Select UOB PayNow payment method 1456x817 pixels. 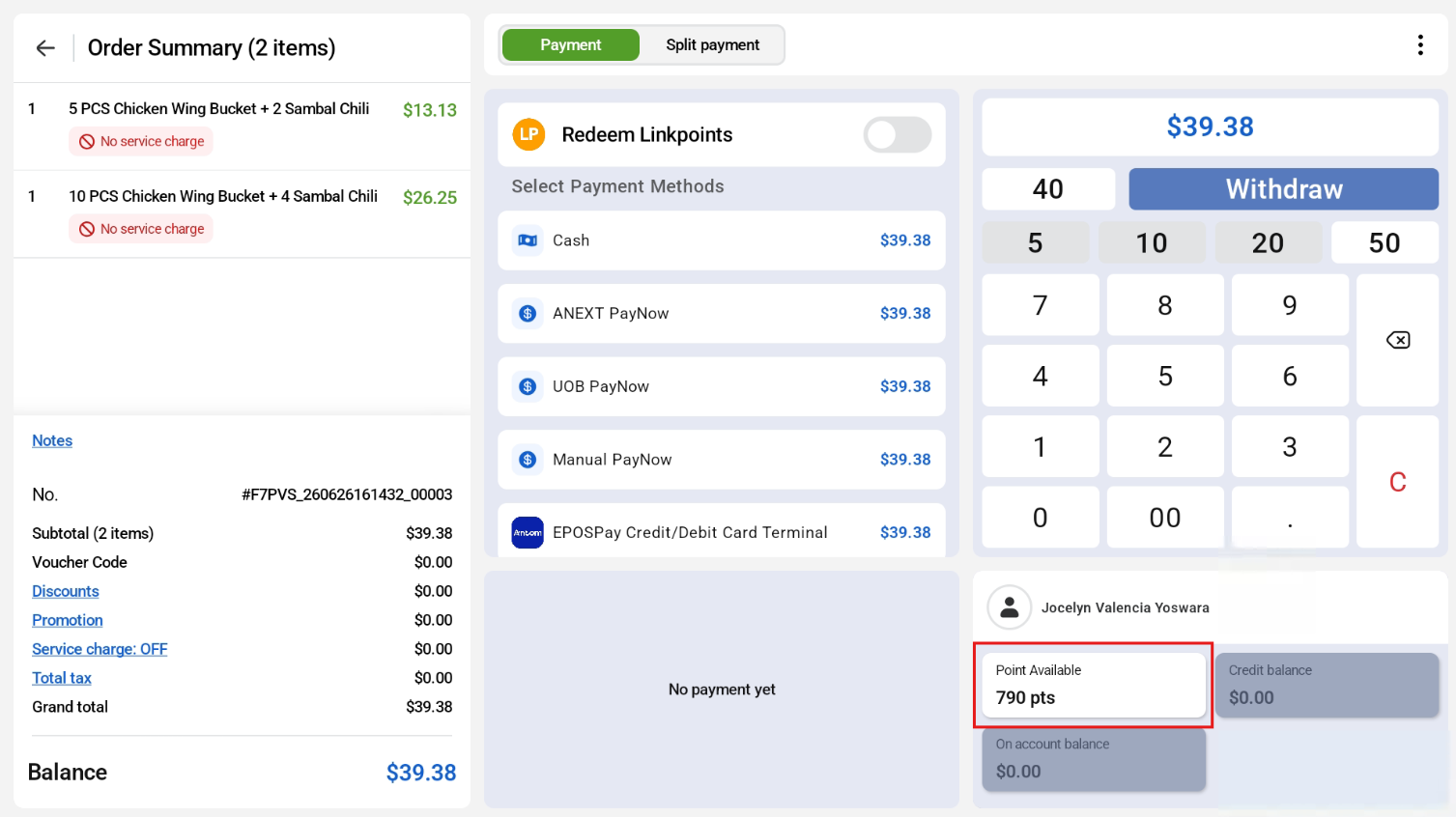(722, 387)
